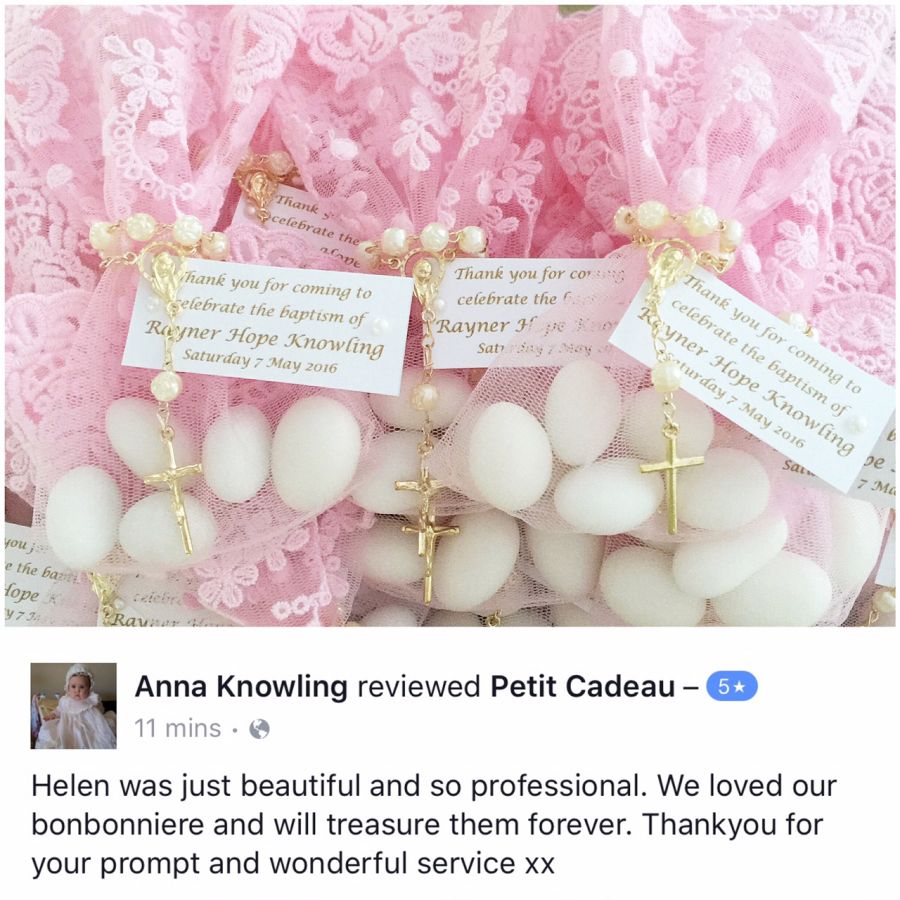Click the review text starting with Helen
This screenshot has width=900, height=900.
434,825
